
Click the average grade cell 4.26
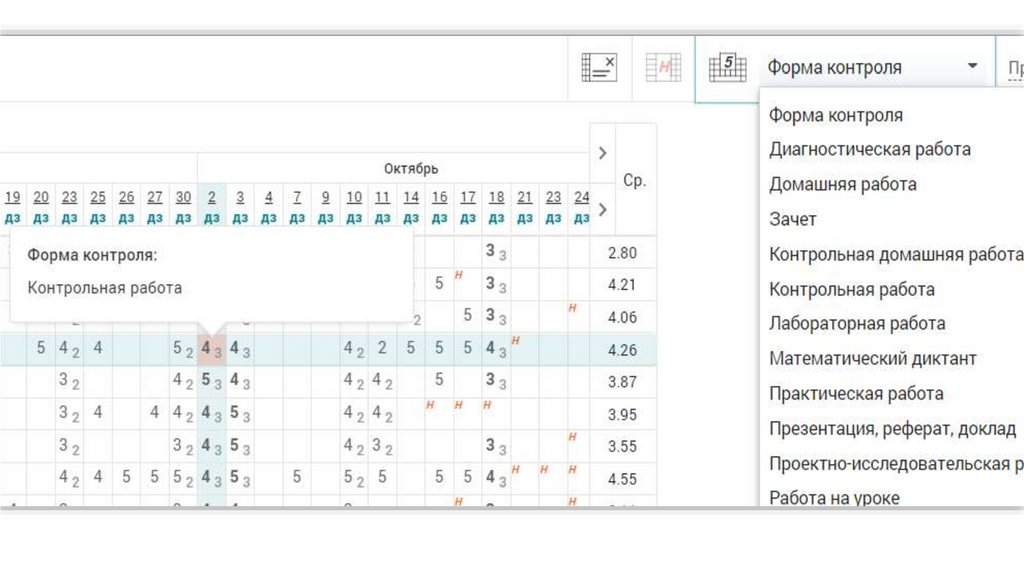(x=622, y=350)
